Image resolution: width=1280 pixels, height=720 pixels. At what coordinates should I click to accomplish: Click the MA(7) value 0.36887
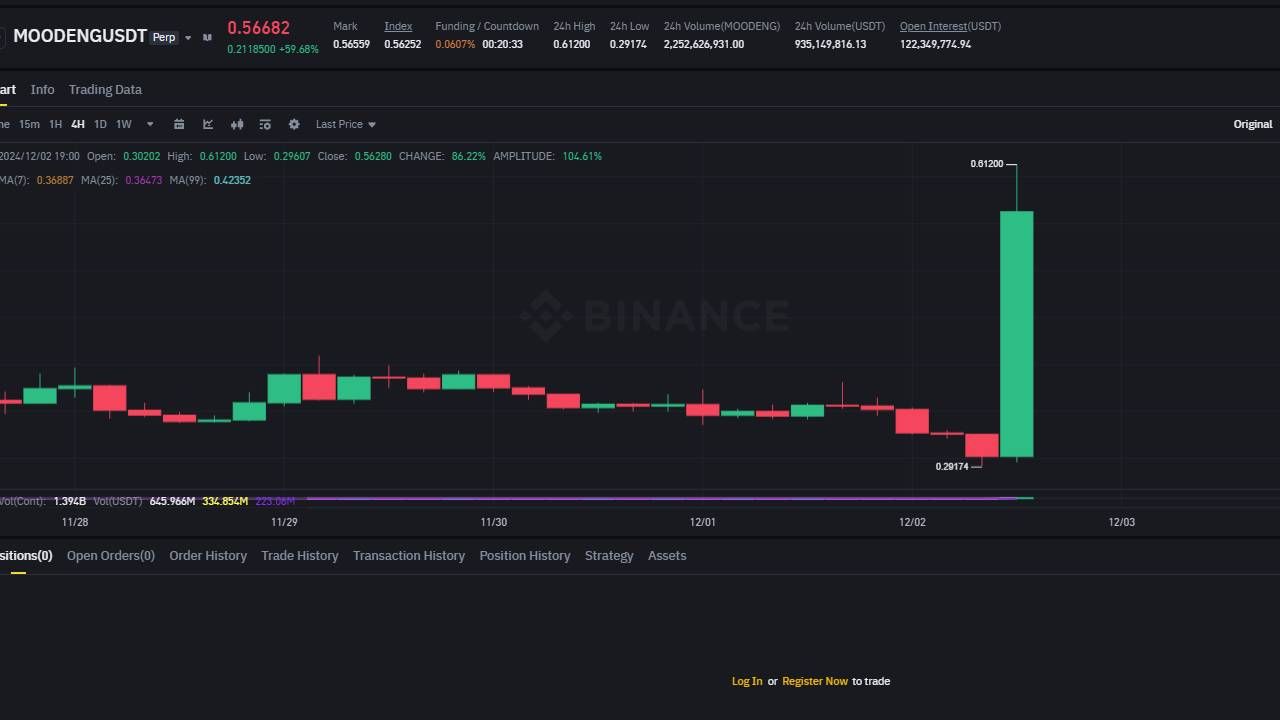point(55,180)
